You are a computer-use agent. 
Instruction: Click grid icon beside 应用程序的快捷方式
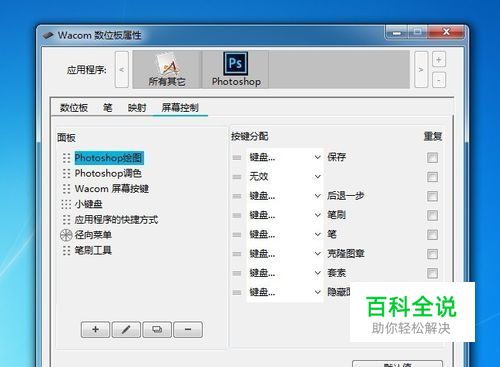click(x=67, y=219)
